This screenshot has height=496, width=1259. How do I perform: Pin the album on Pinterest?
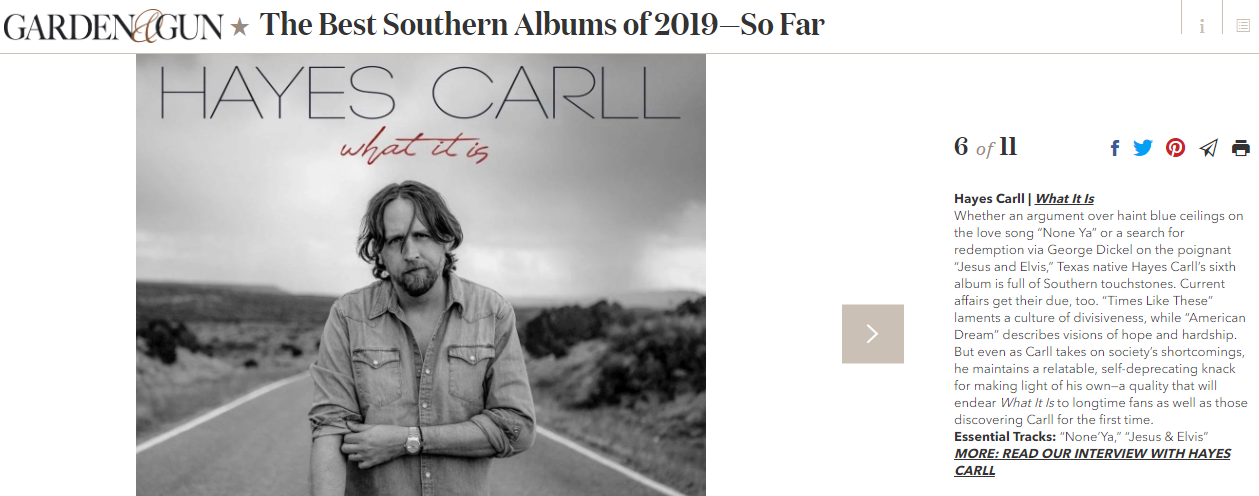pyautogui.click(x=1176, y=148)
